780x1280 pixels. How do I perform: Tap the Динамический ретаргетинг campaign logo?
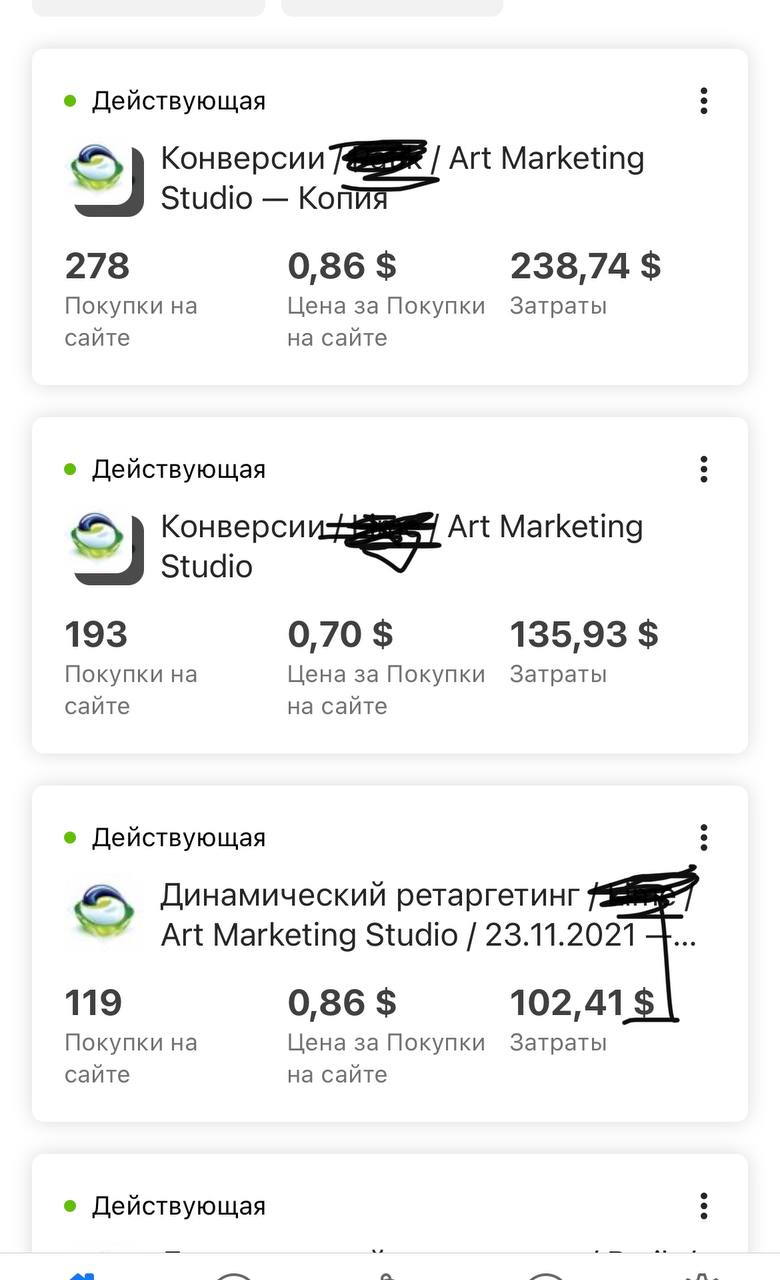(x=100, y=912)
